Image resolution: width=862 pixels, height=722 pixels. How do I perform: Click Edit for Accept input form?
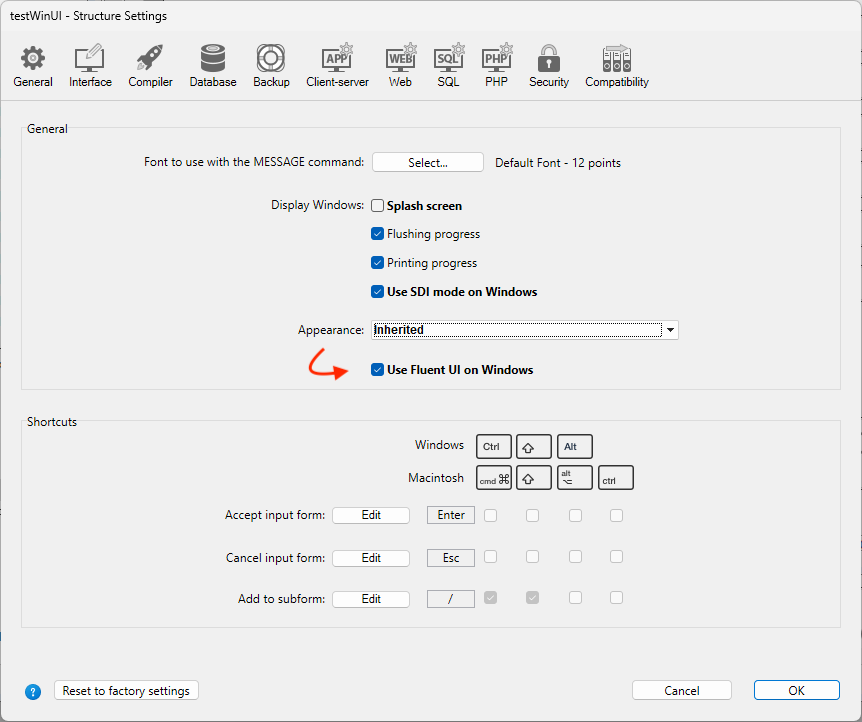pos(371,515)
